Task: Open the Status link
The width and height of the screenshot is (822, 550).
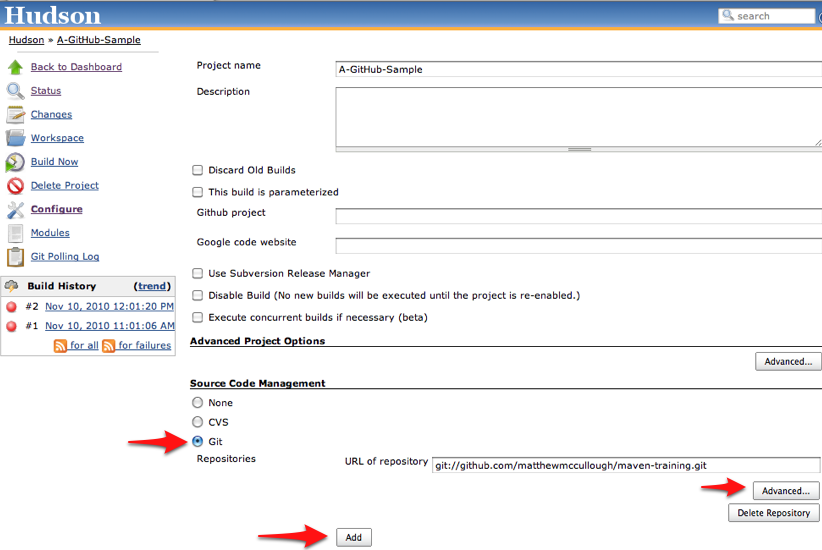Action: click(x=46, y=91)
